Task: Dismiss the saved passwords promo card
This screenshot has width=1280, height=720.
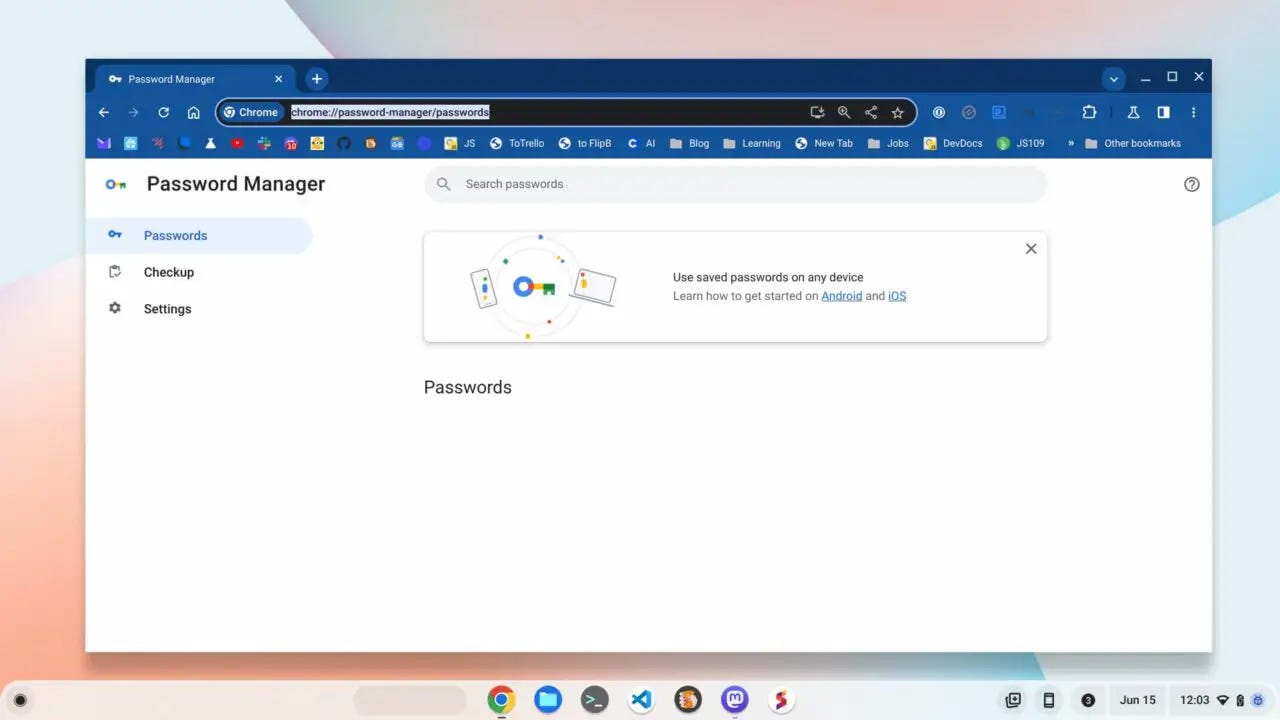Action: (1031, 249)
